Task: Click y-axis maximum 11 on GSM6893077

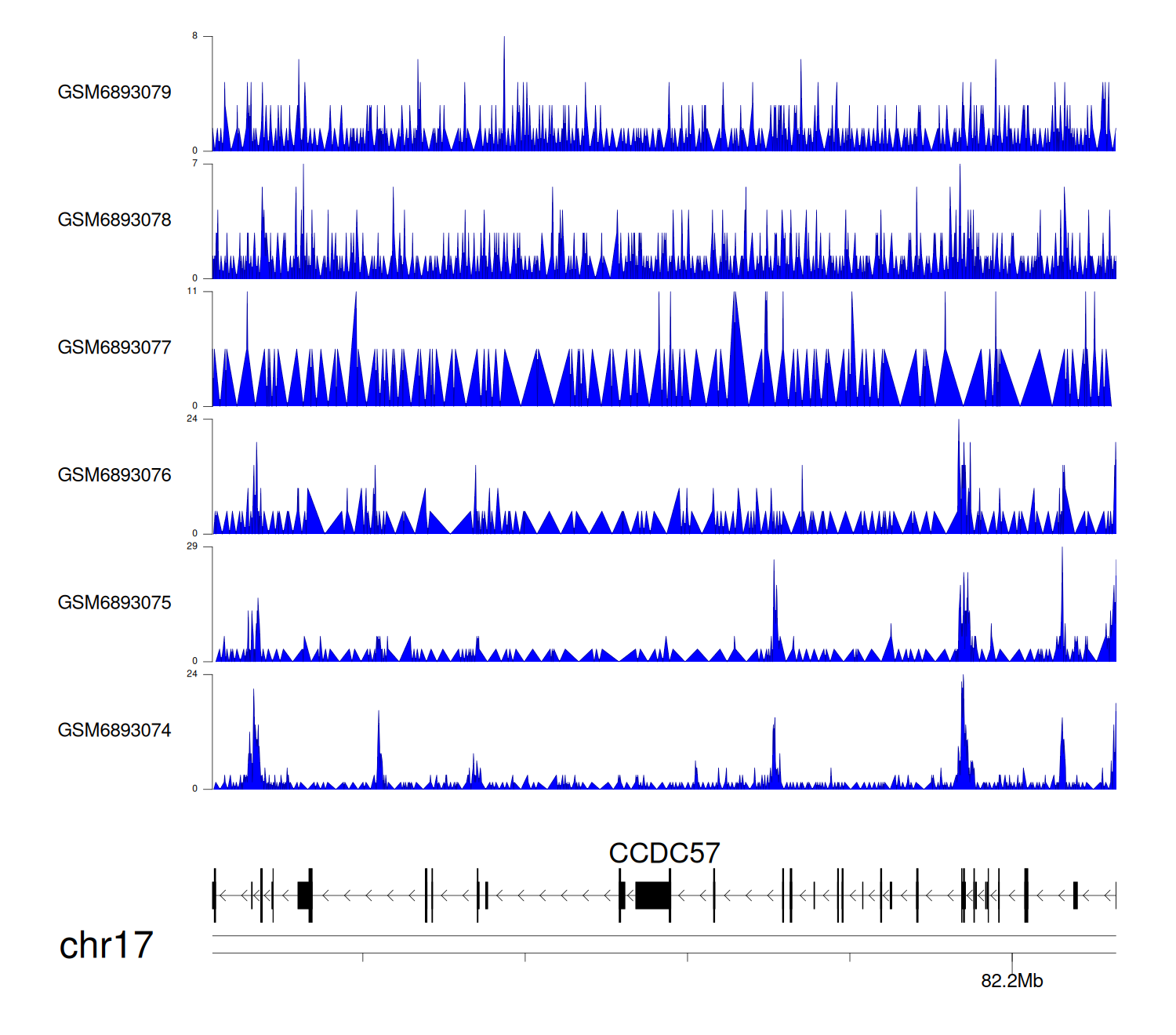Action: [x=192, y=292]
